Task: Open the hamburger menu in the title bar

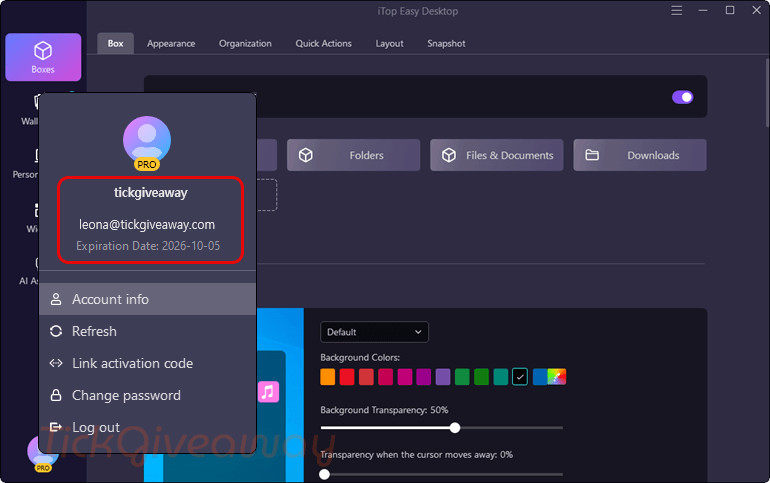Action: click(677, 10)
